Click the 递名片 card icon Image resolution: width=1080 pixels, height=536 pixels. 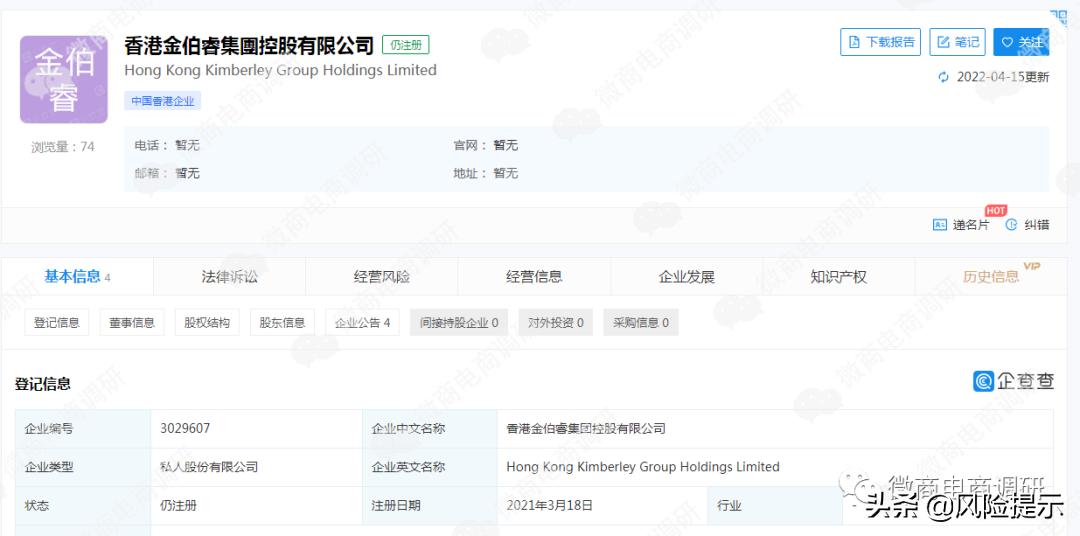coord(939,225)
